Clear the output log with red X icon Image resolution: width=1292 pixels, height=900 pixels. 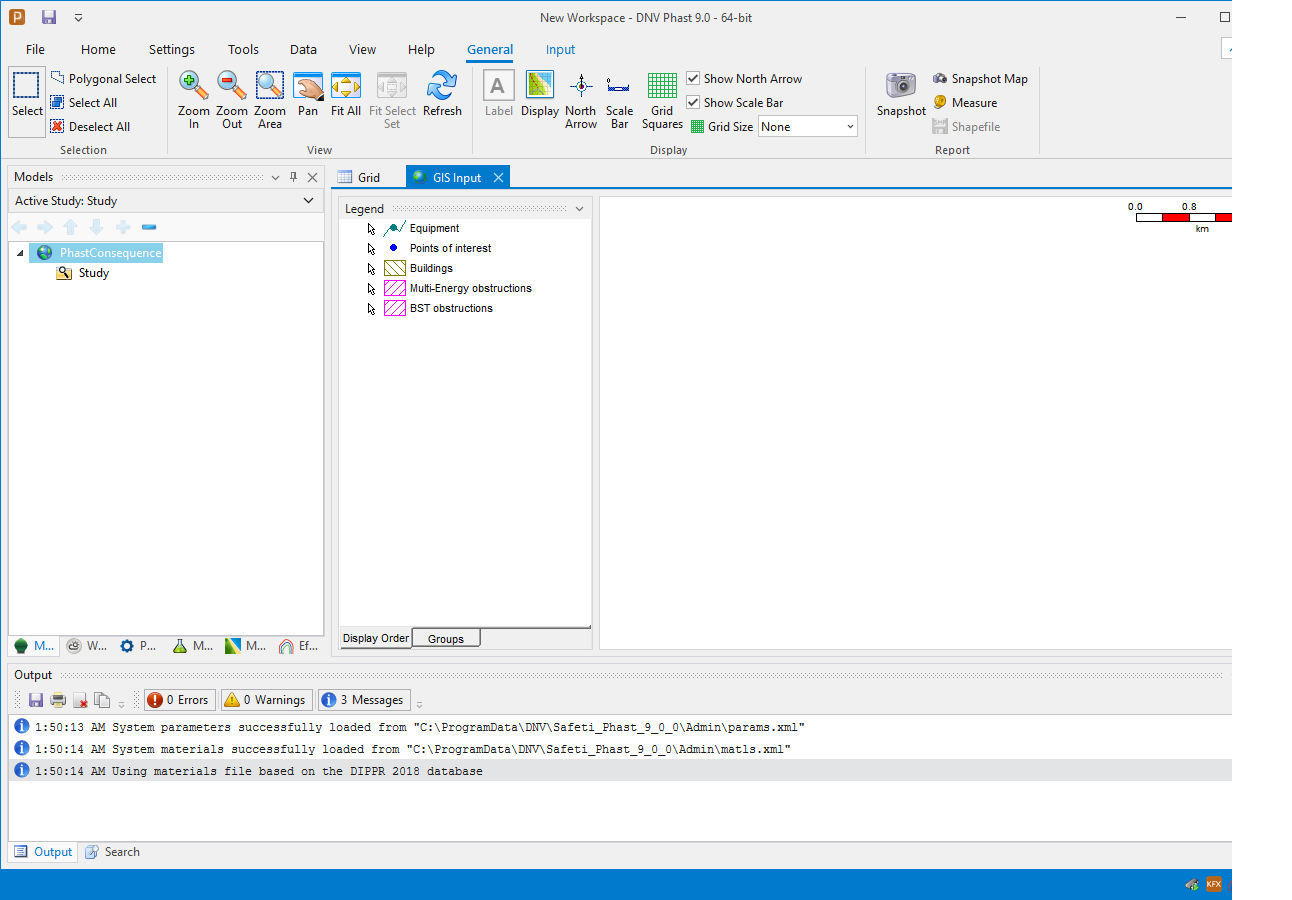pos(80,700)
